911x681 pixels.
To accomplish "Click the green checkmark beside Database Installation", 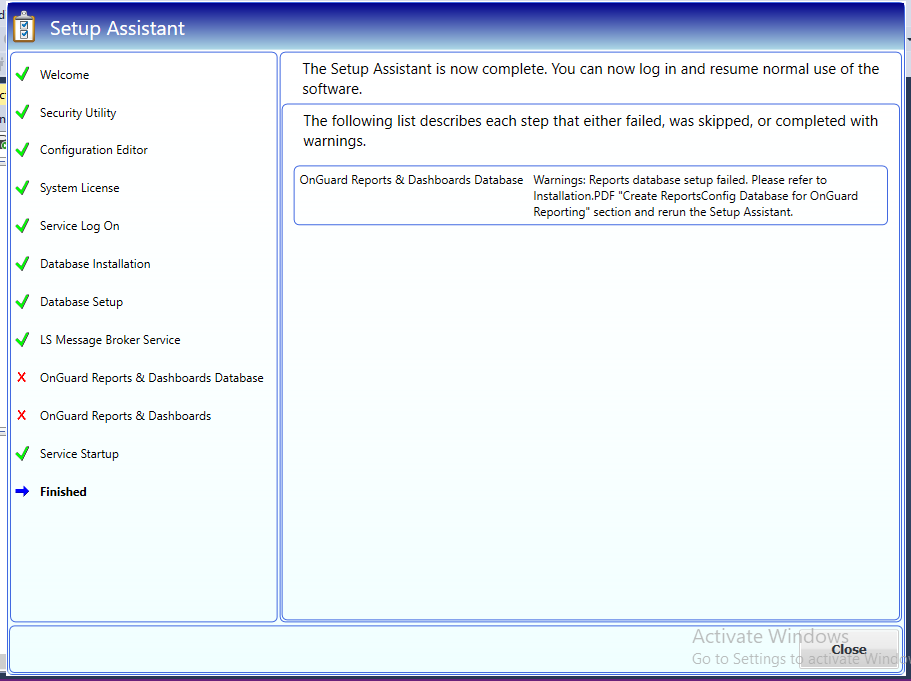I will coord(23,264).
